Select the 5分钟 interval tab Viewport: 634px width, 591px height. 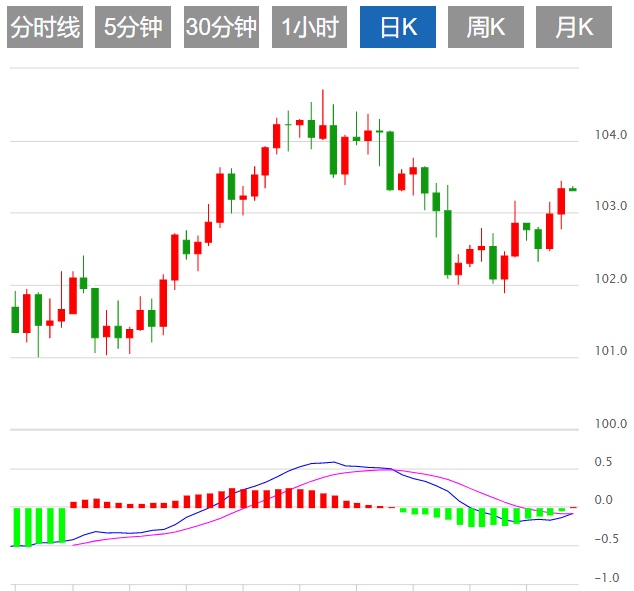click(133, 27)
